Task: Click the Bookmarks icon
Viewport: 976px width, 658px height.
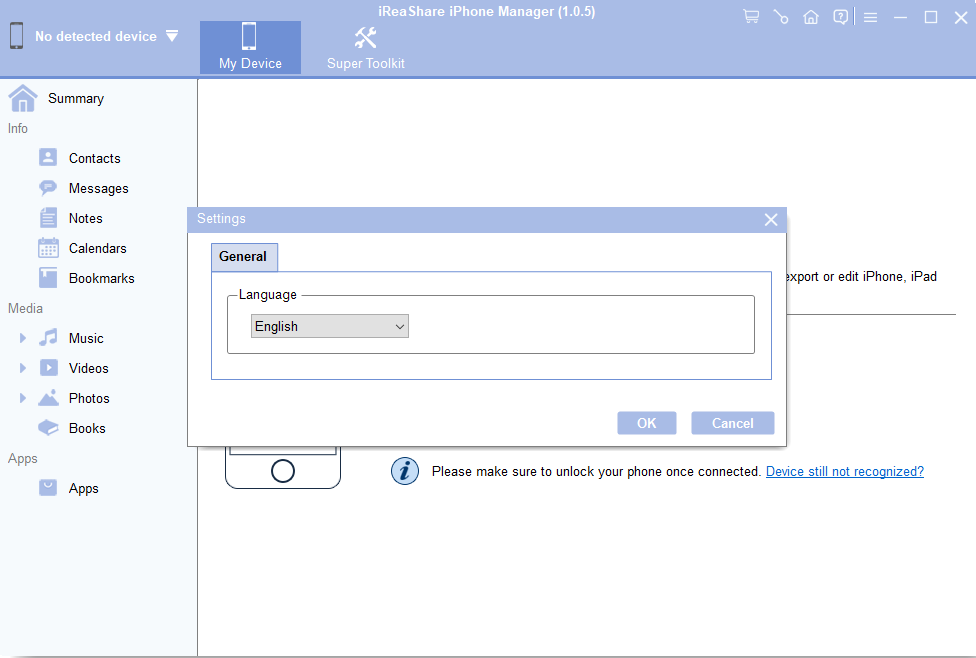Action: pyautogui.click(x=48, y=278)
